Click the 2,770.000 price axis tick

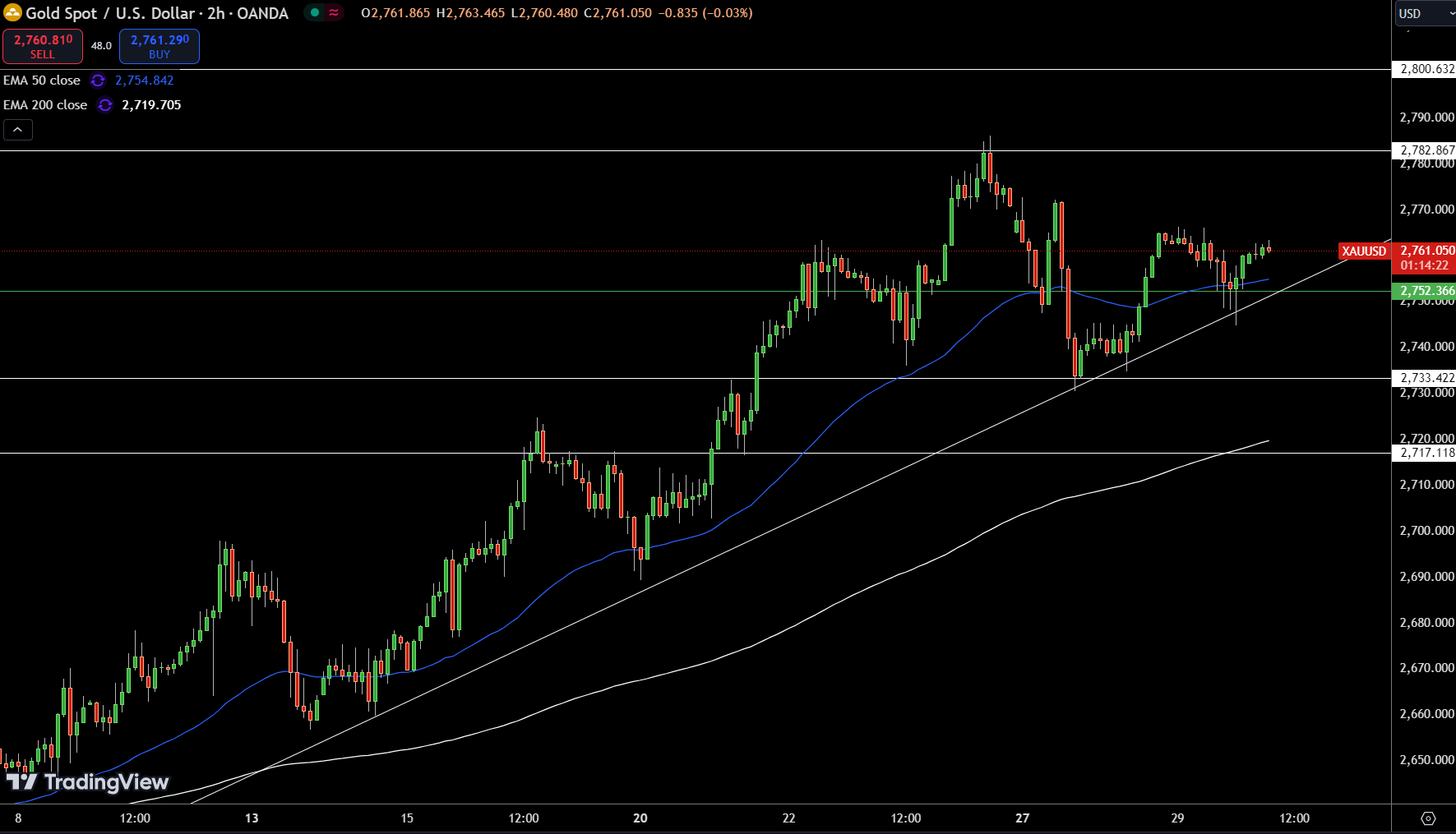coord(1427,210)
